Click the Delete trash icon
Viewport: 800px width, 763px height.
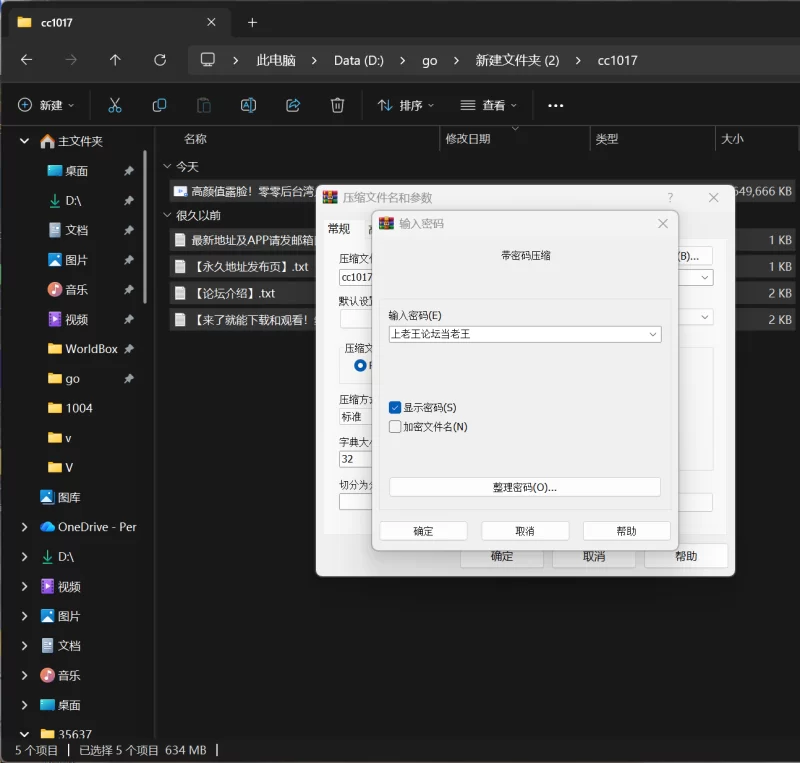[337, 105]
